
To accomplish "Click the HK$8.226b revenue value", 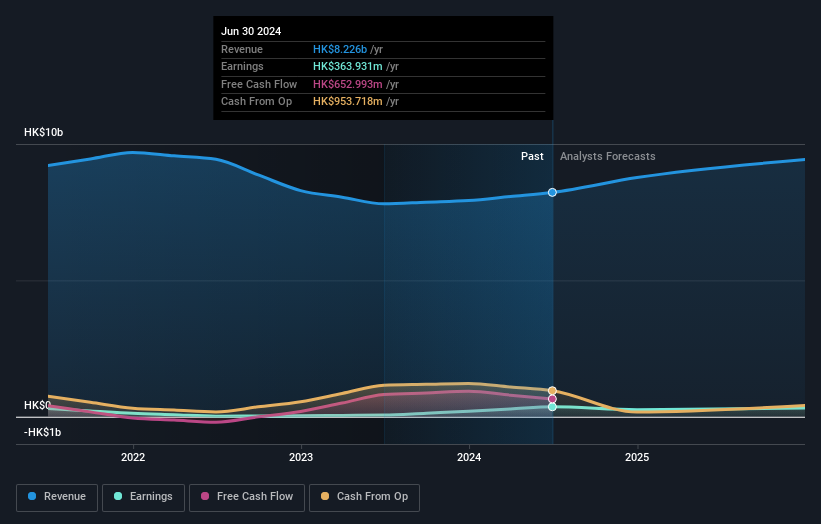I will tap(340, 49).
